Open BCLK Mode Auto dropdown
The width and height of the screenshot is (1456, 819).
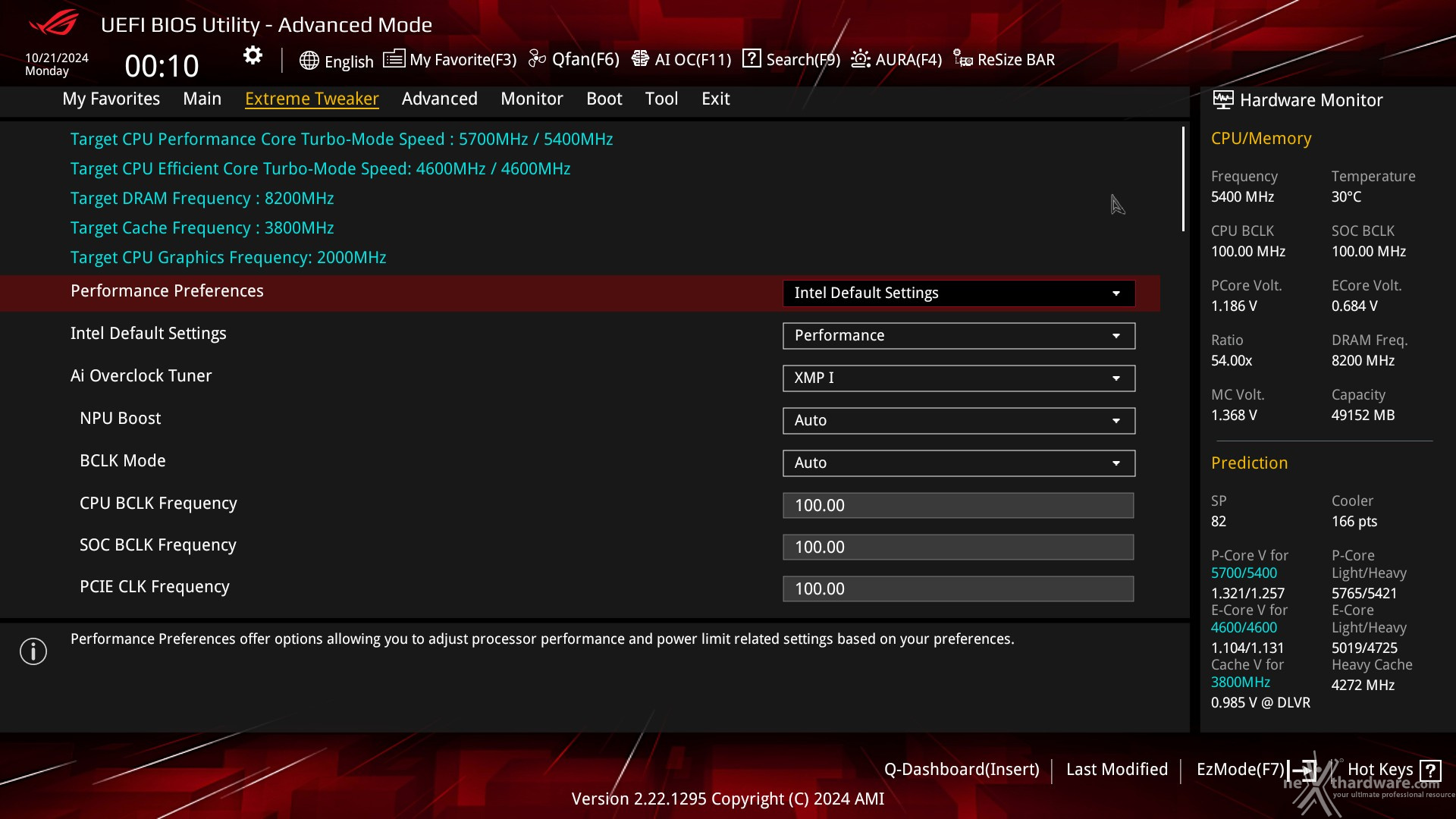959,463
